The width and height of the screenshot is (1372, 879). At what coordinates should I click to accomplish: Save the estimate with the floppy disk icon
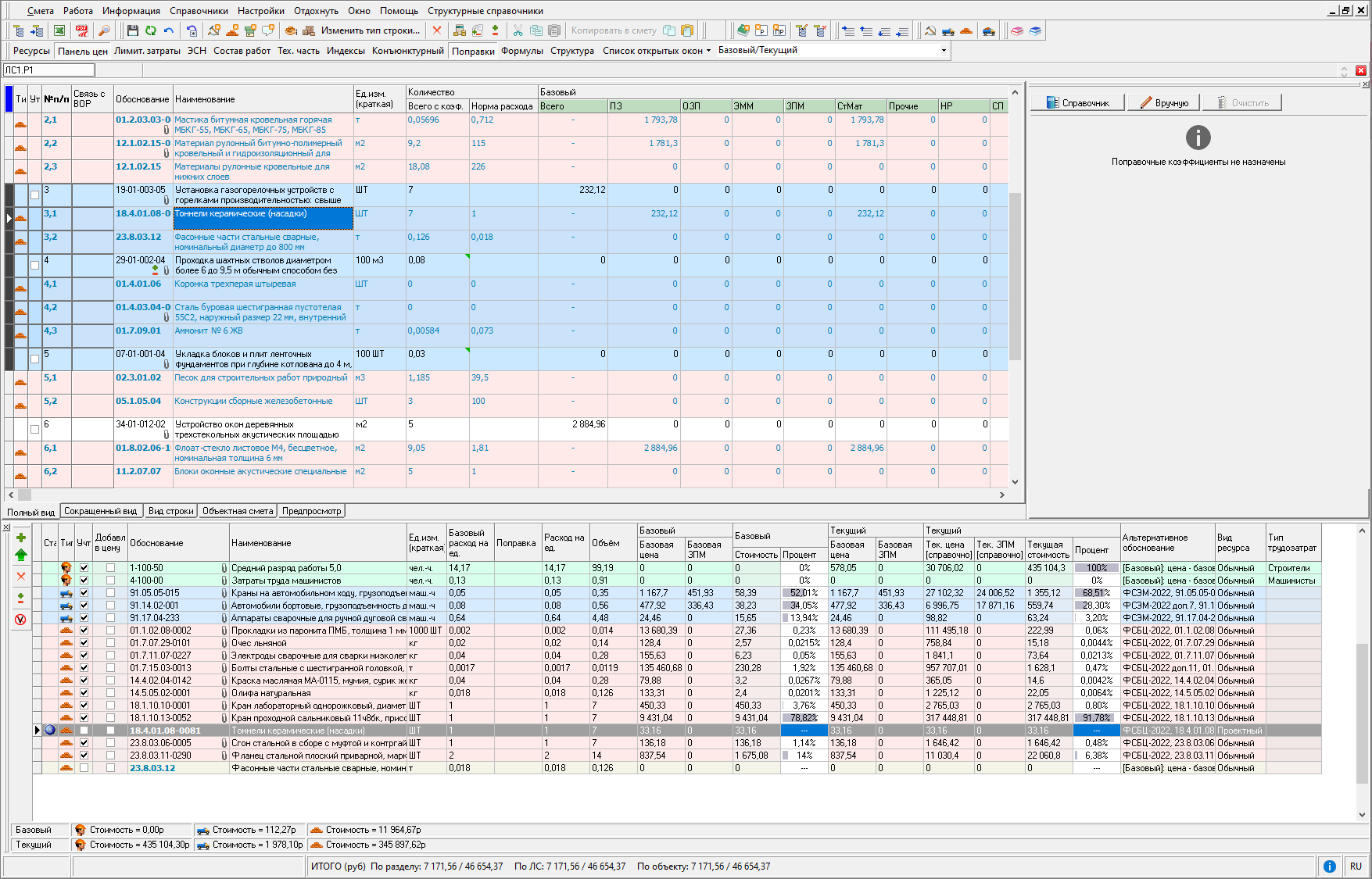(x=132, y=30)
